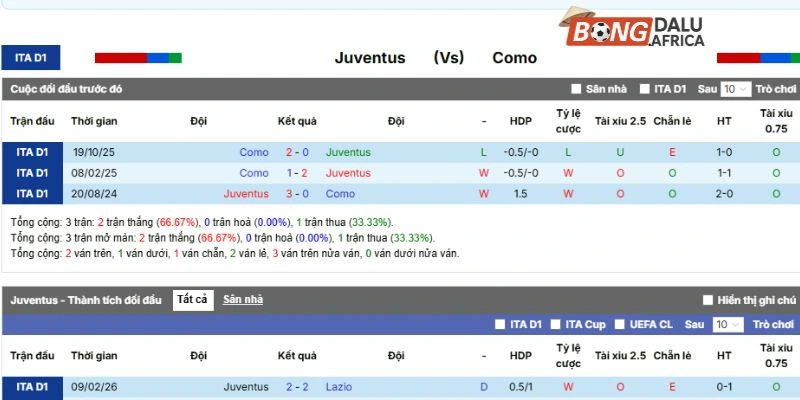Click the half-time score 1-1
Viewport: 800px width, 400px height.
pyautogui.click(x=724, y=173)
